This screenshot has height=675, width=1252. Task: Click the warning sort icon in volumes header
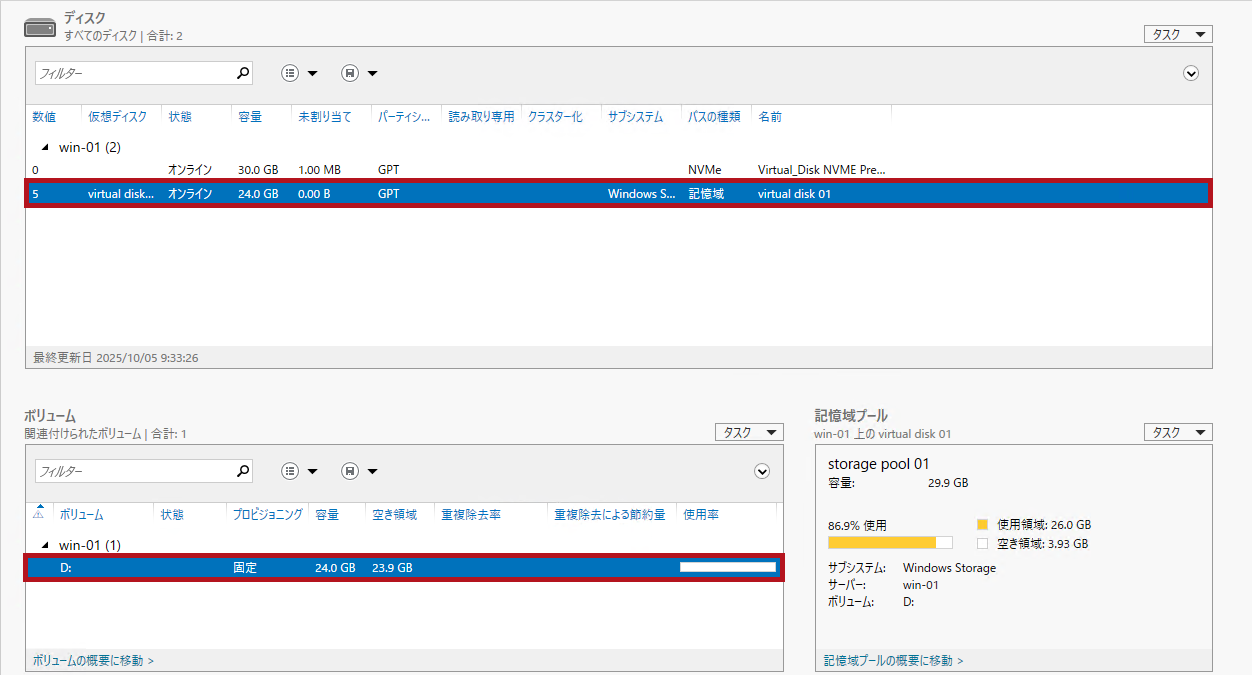pos(38,513)
